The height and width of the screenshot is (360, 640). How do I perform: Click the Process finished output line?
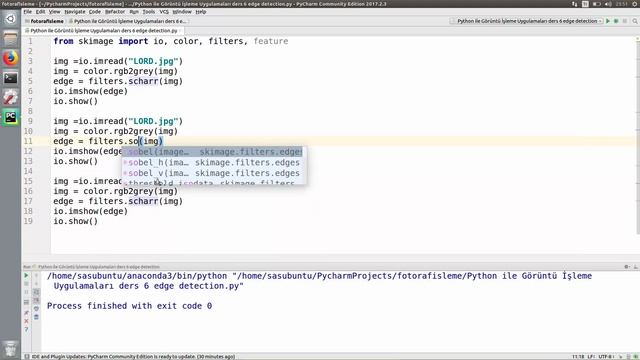(129, 306)
